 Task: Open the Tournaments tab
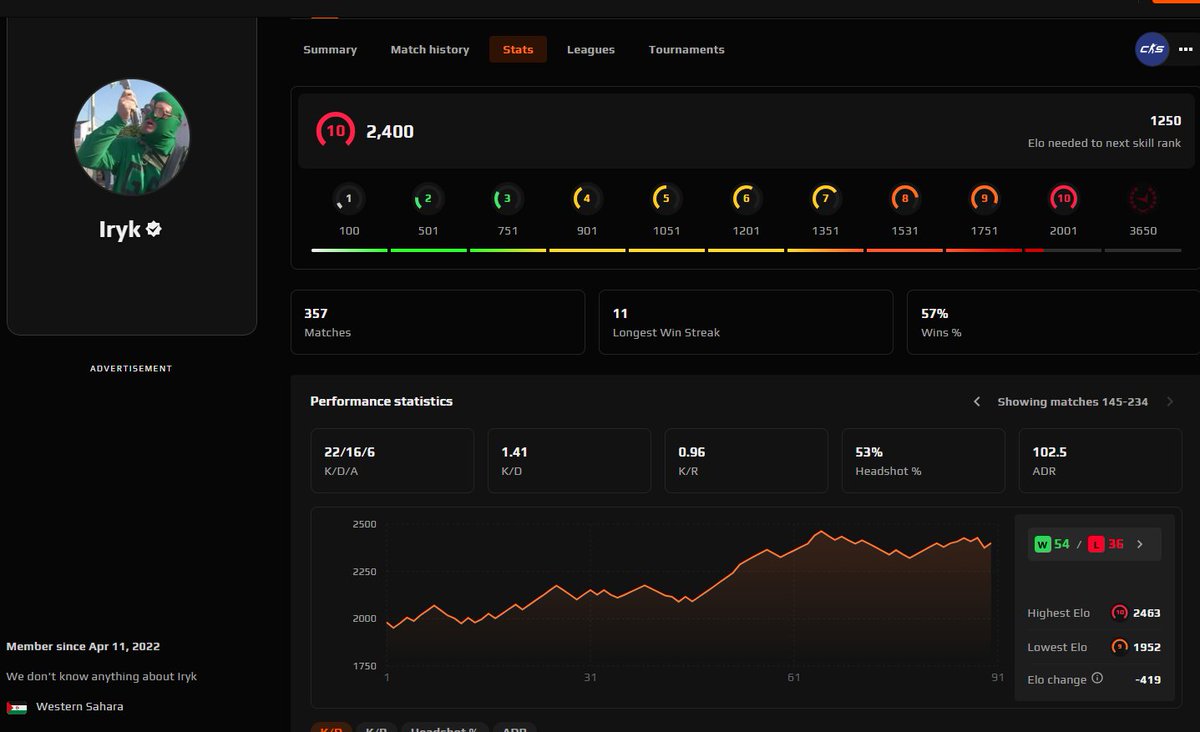687,50
